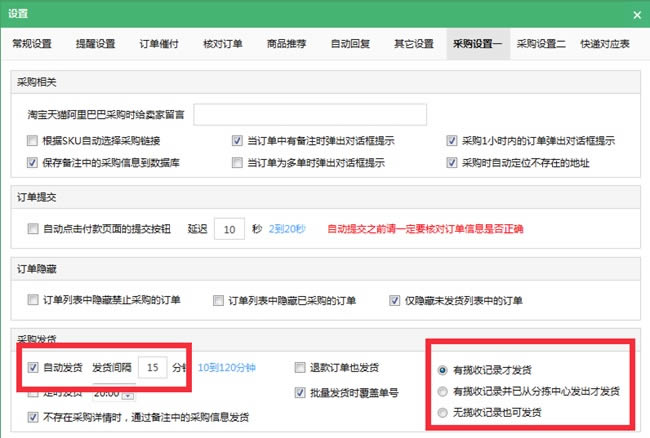Check 订单列表中隐藏禁止采购的订单
The width and height of the screenshot is (650, 438).
[x=33, y=300]
